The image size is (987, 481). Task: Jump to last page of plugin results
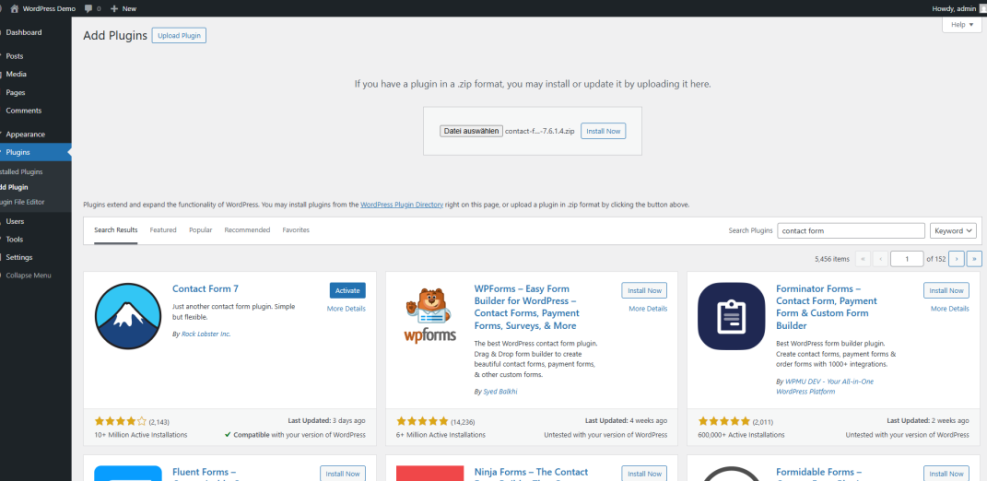pyautogui.click(x=974, y=259)
